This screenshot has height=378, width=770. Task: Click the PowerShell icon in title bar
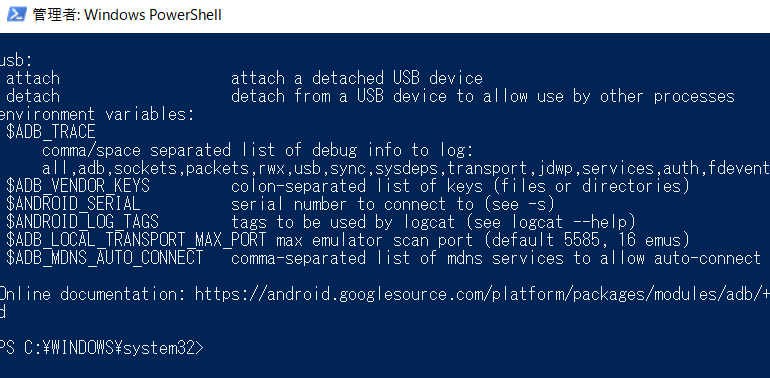pos(16,15)
